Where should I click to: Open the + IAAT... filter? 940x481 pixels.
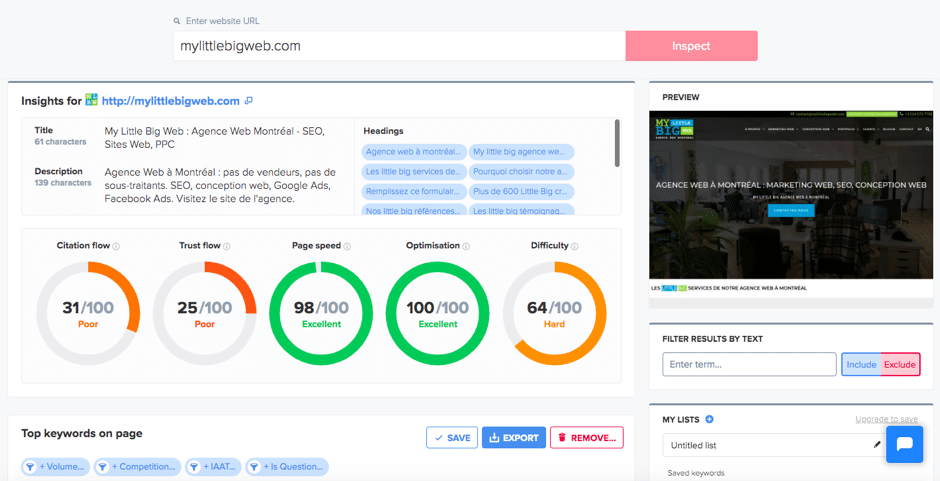(213, 467)
